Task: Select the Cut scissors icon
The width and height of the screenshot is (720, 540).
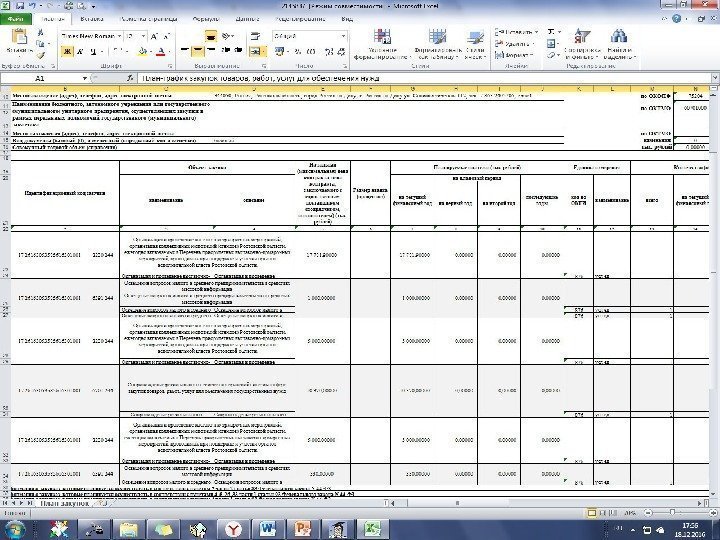Action: click(x=40, y=33)
